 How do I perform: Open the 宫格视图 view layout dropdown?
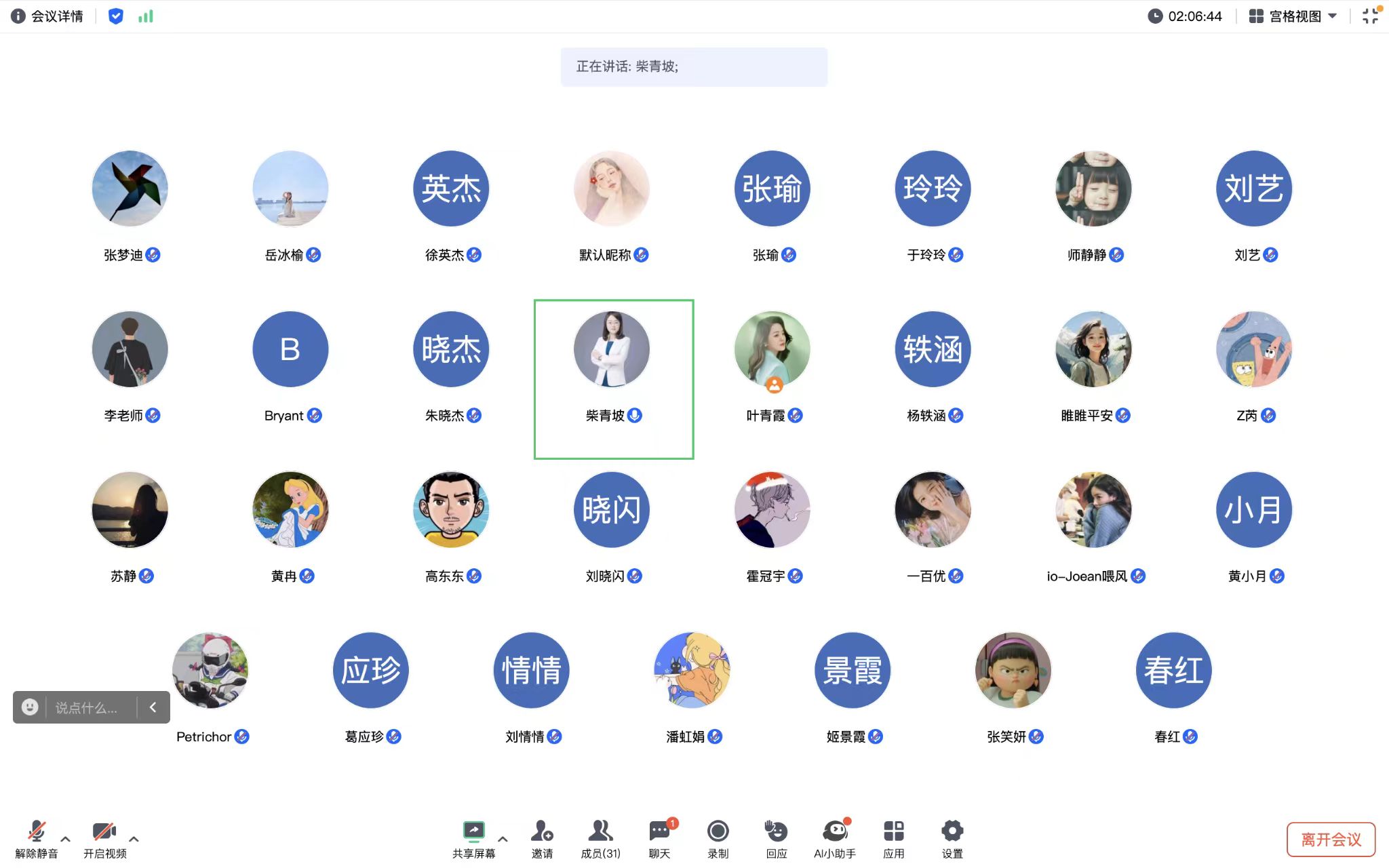[x=1293, y=16]
